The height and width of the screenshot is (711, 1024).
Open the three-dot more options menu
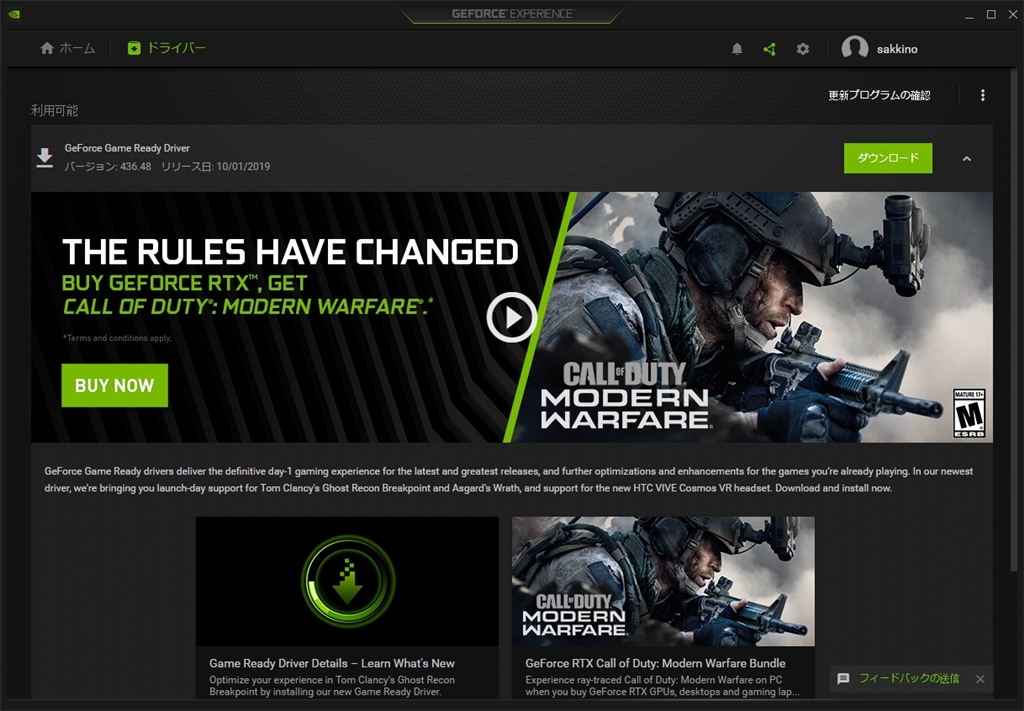(982, 95)
